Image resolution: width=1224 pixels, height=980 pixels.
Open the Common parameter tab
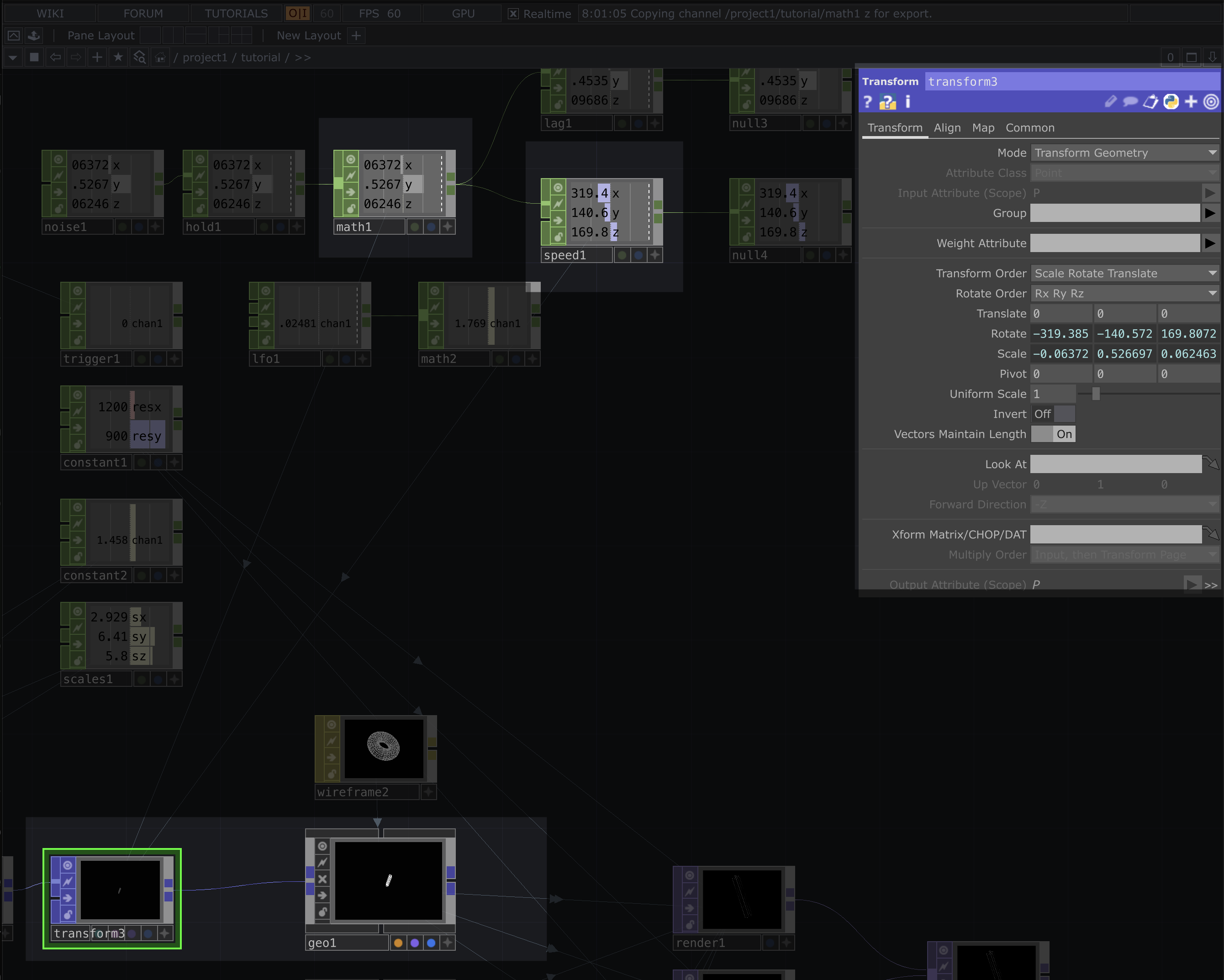coord(1030,128)
